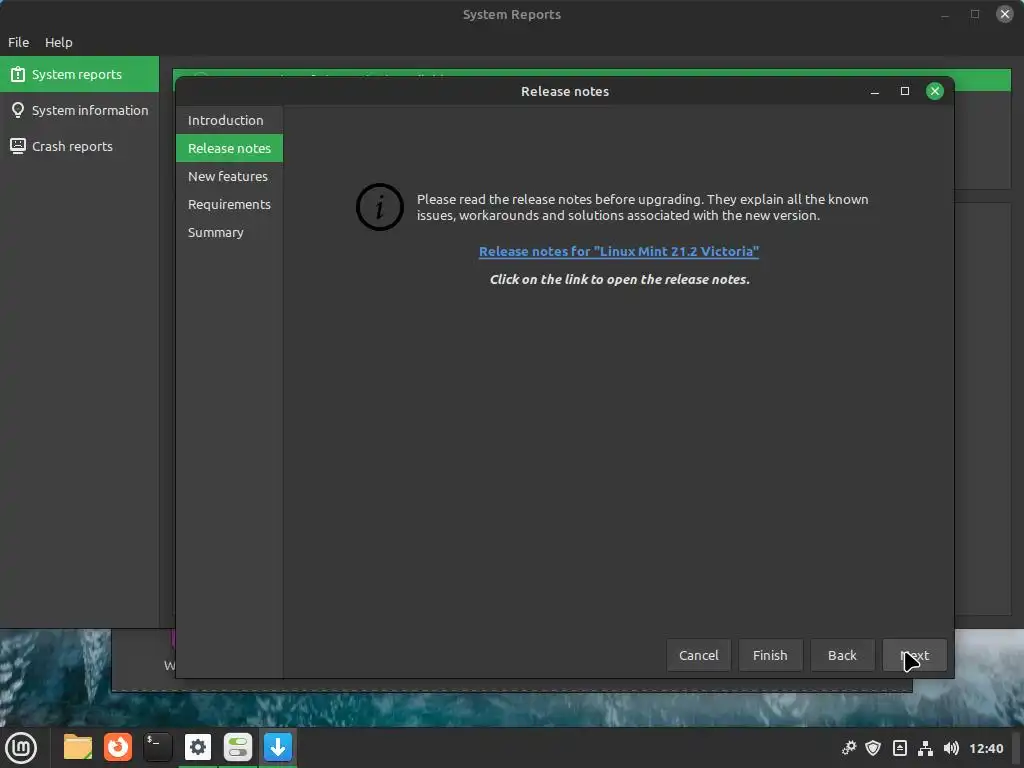
Task: Maximize the Release notes dialog
Action: click(x=904, y=91)
